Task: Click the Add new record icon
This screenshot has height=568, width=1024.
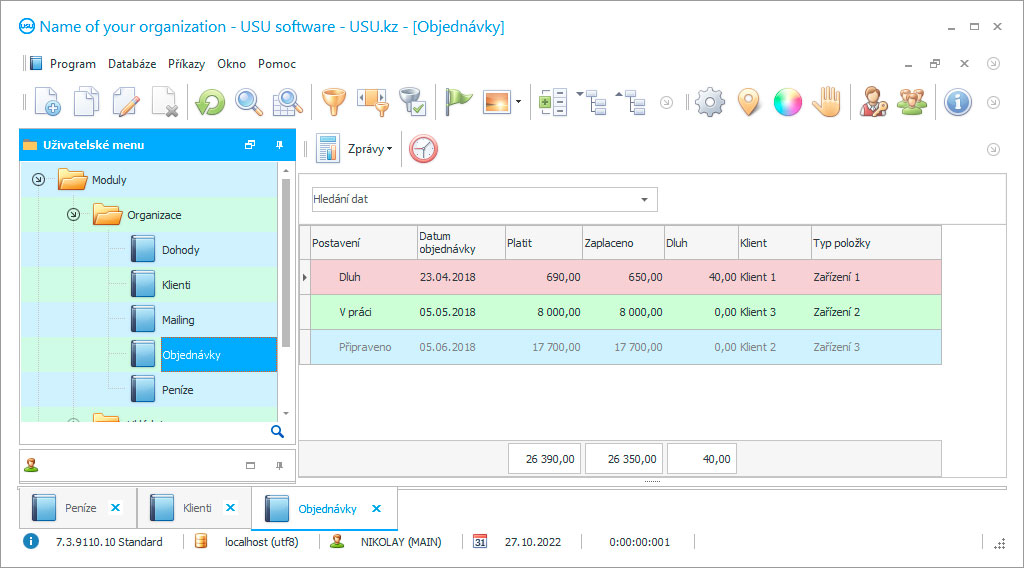Action: pos(47,102)
